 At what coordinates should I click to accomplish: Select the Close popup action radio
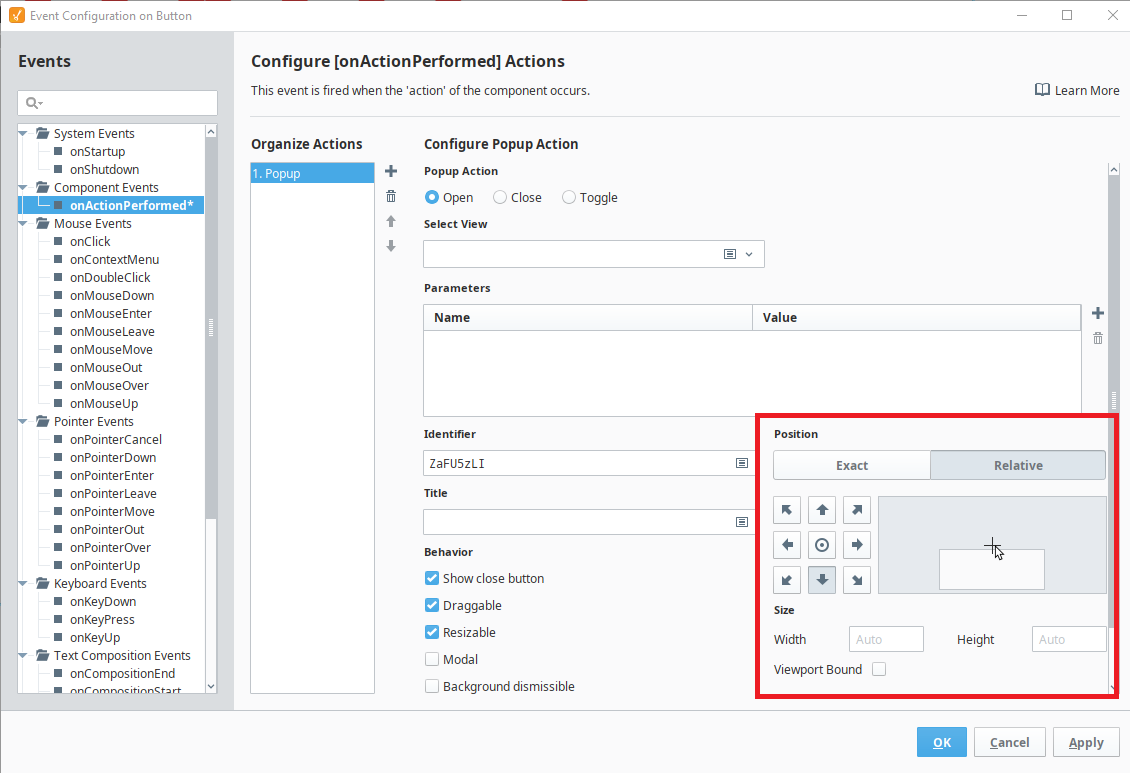point(499,197)
